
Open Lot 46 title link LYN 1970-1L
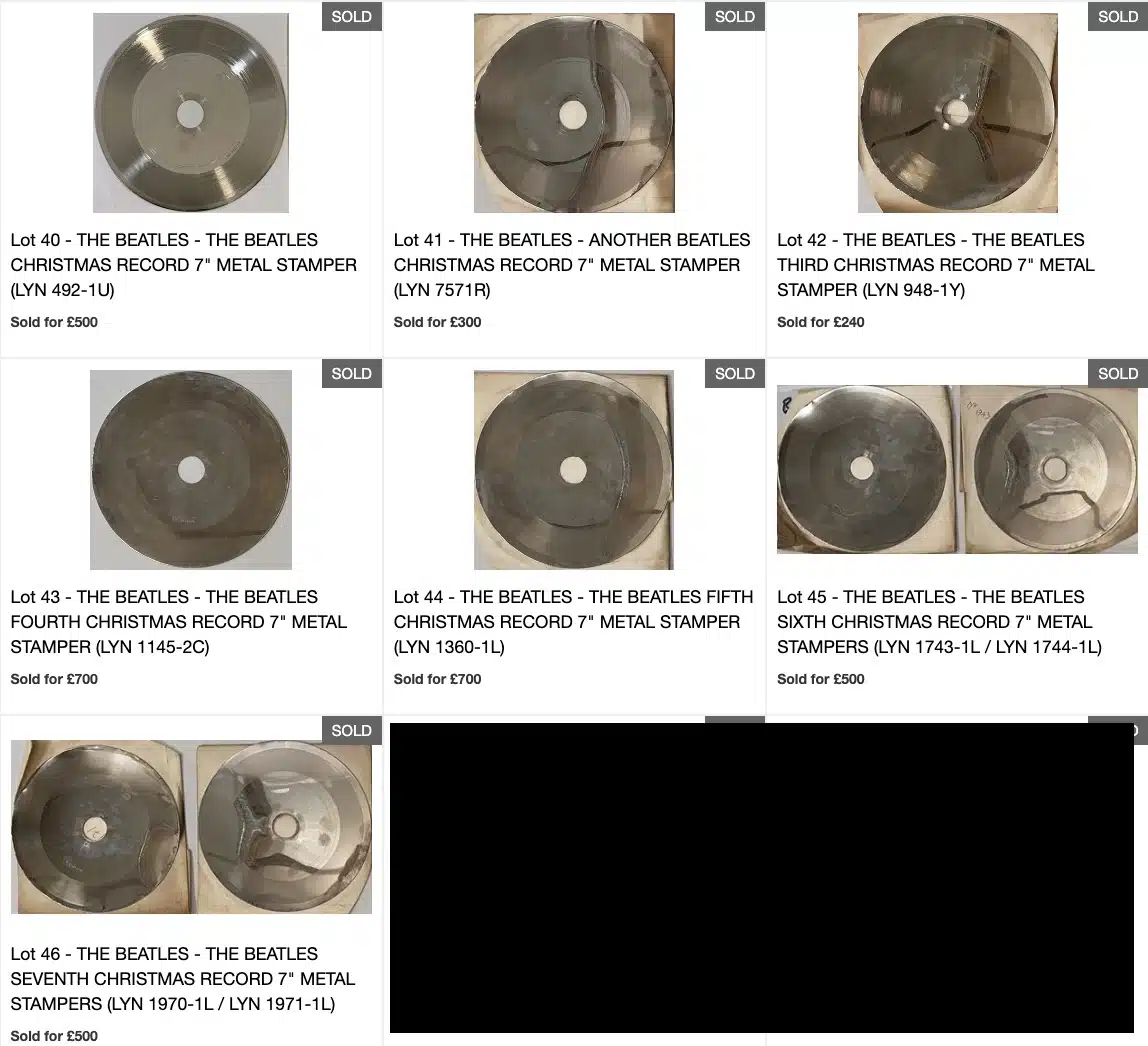182,979
